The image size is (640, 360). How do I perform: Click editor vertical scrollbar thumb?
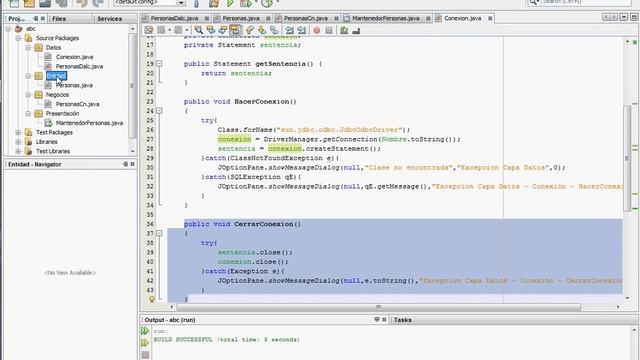(x=627, y=158)
